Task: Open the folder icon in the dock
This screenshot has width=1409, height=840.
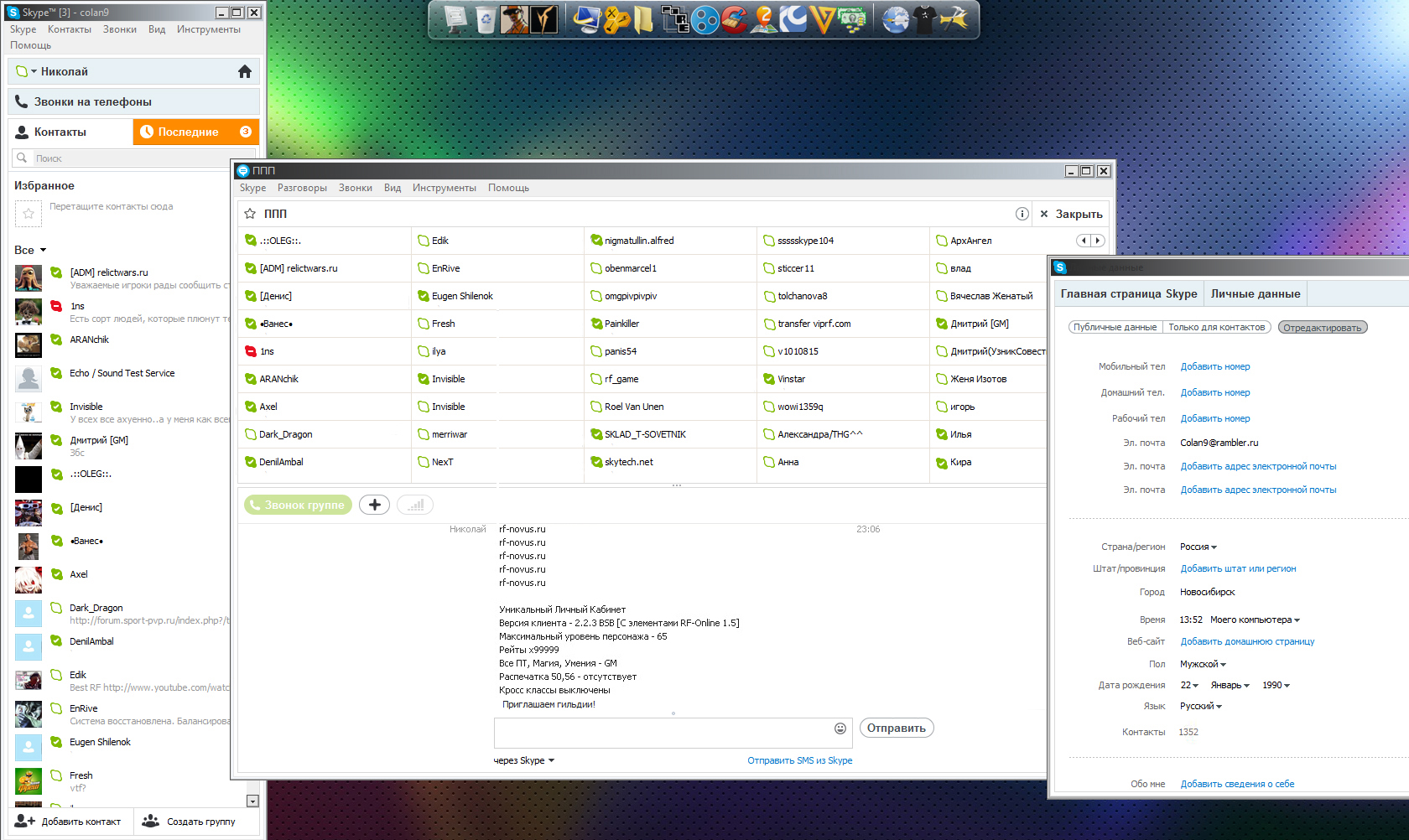Action: (643, 19)
